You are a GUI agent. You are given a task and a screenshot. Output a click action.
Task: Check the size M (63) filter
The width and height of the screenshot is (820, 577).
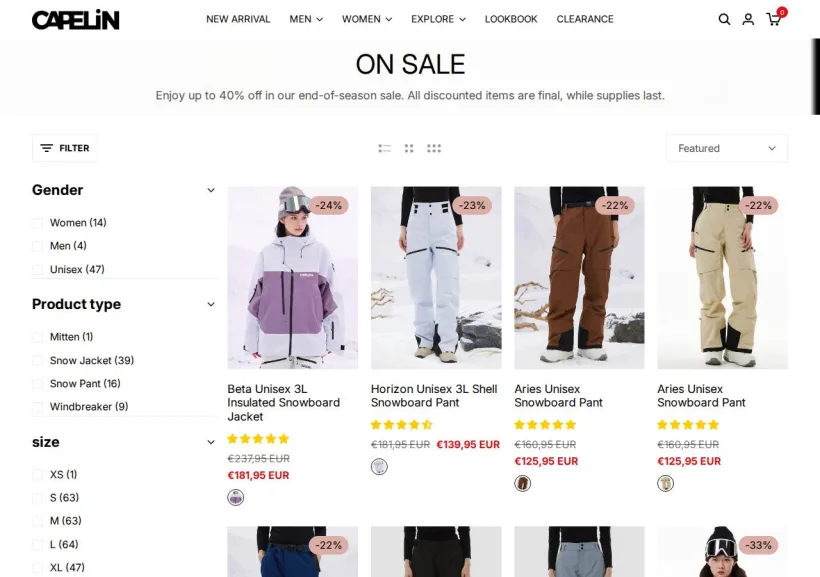tap(37, 521)
